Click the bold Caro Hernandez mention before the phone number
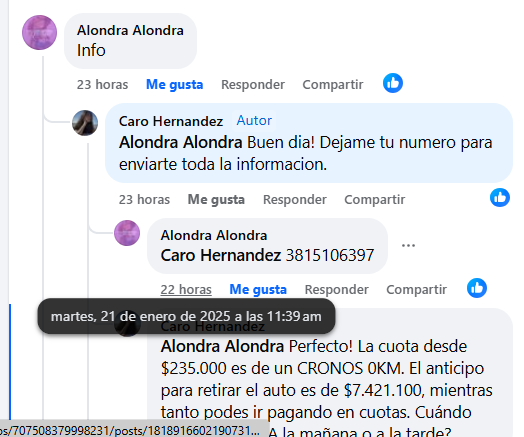 221,255
